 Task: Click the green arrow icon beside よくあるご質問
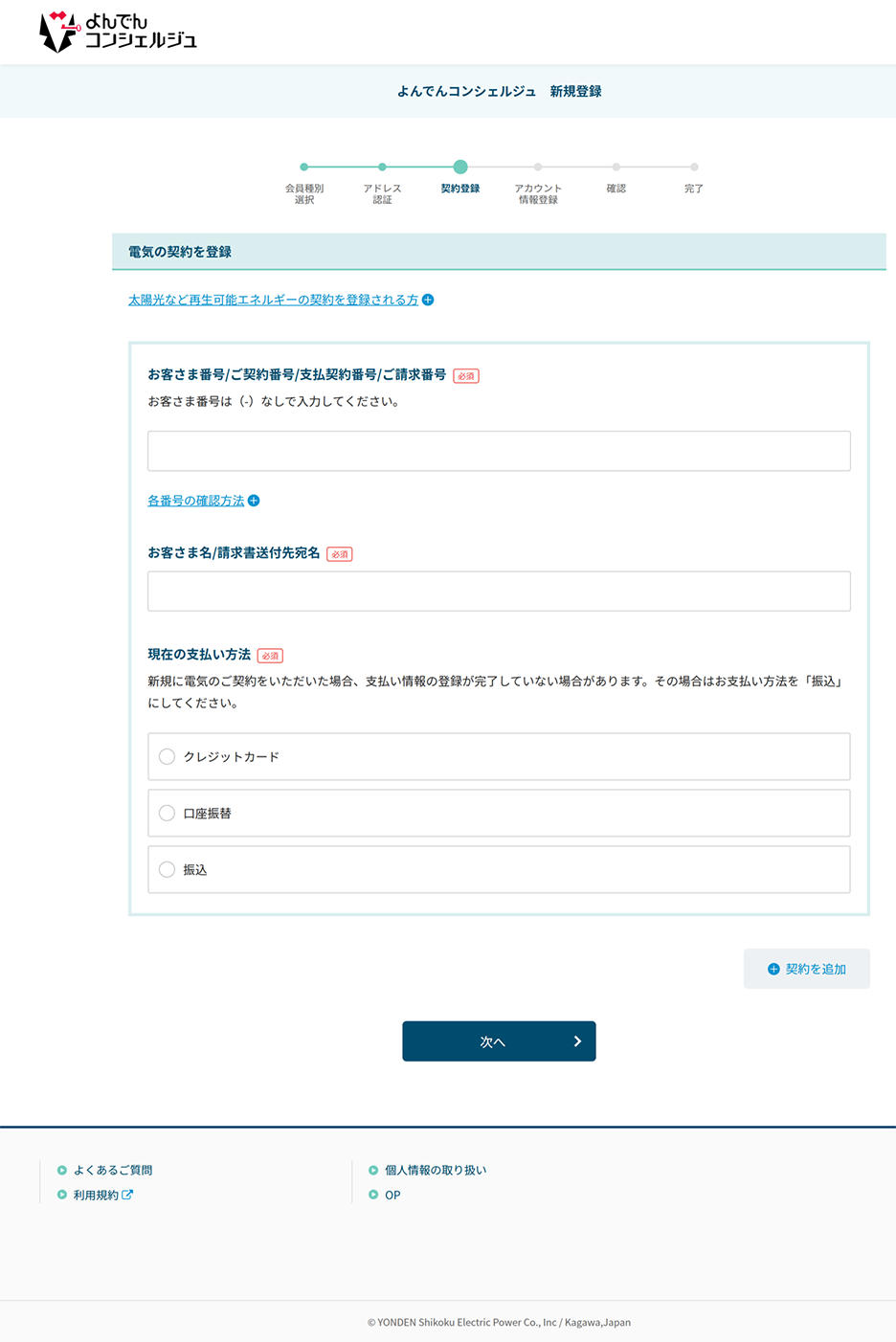[61, 1170]
